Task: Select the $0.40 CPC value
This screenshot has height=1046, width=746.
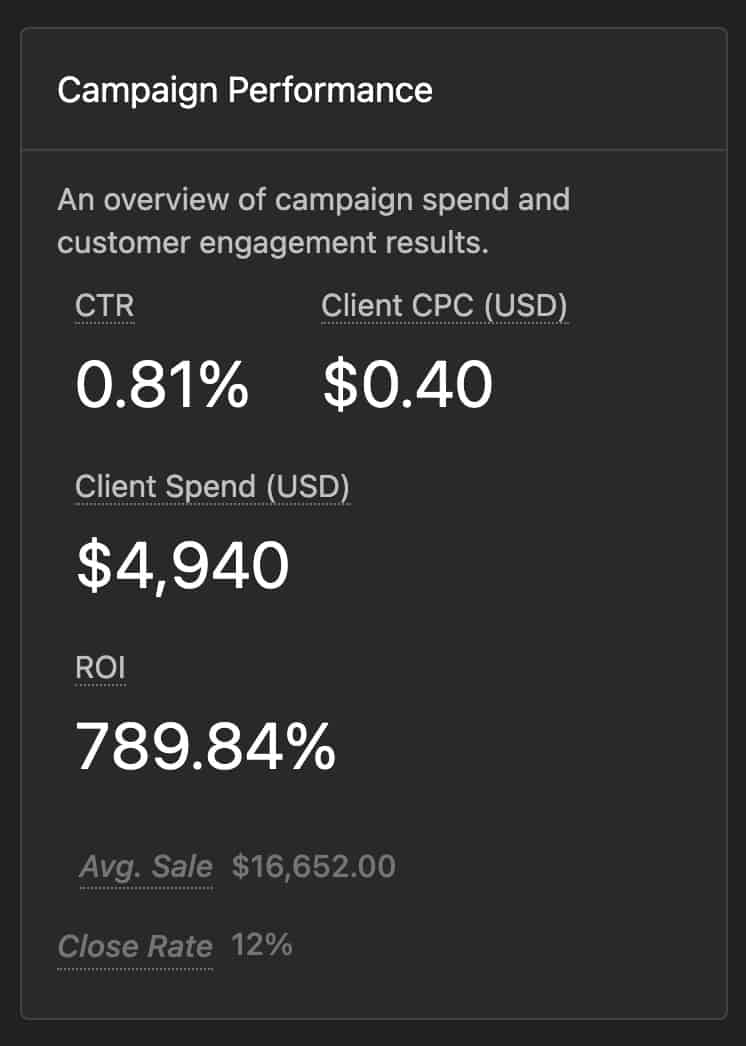Action: (407, 385)
